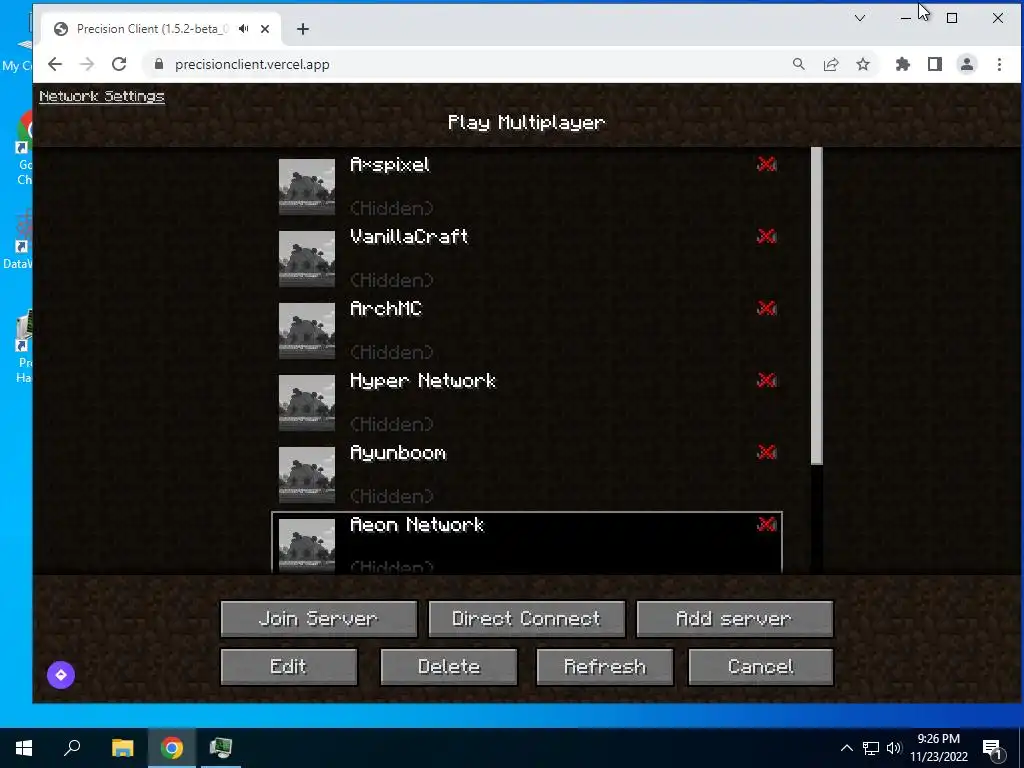The height and width of the screenshot is (768, 1024).
Task: Open a new browser tab
Action: pos(302,29)
